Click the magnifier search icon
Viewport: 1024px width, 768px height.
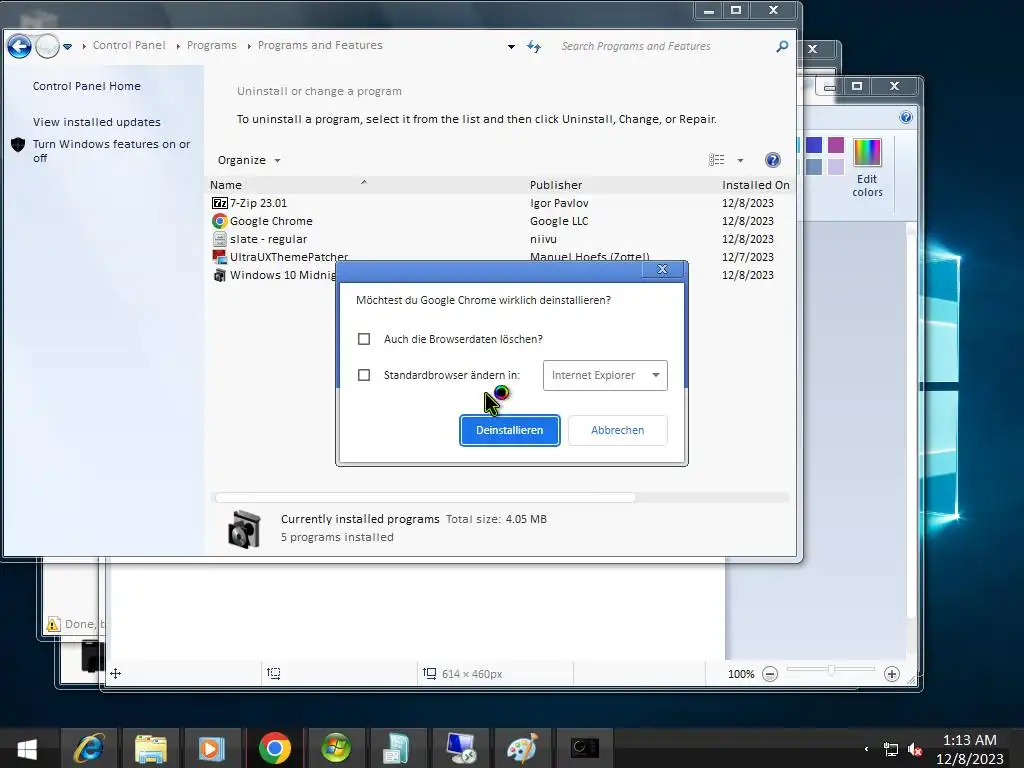(782, 46)
